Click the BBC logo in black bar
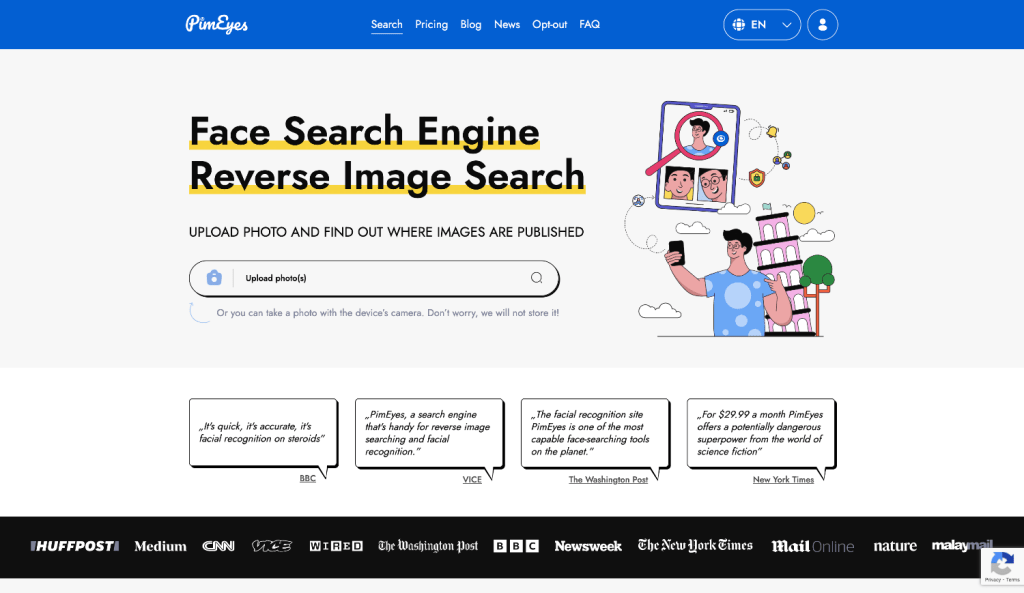This screenshot has width=1024, height=593. click(516, 546)
